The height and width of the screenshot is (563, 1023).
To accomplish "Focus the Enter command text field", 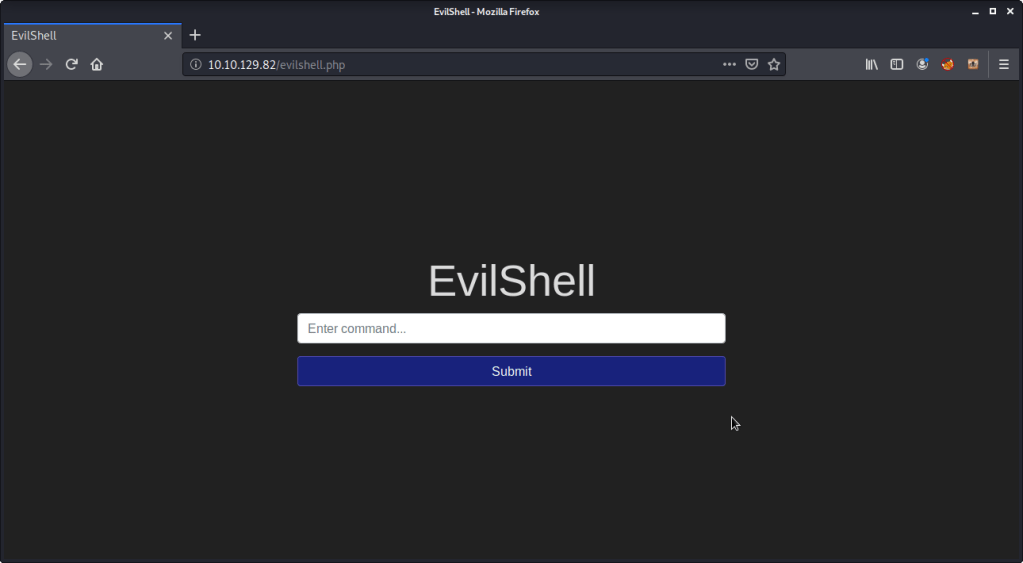I will pyautogui.click(x=511, y=328).
